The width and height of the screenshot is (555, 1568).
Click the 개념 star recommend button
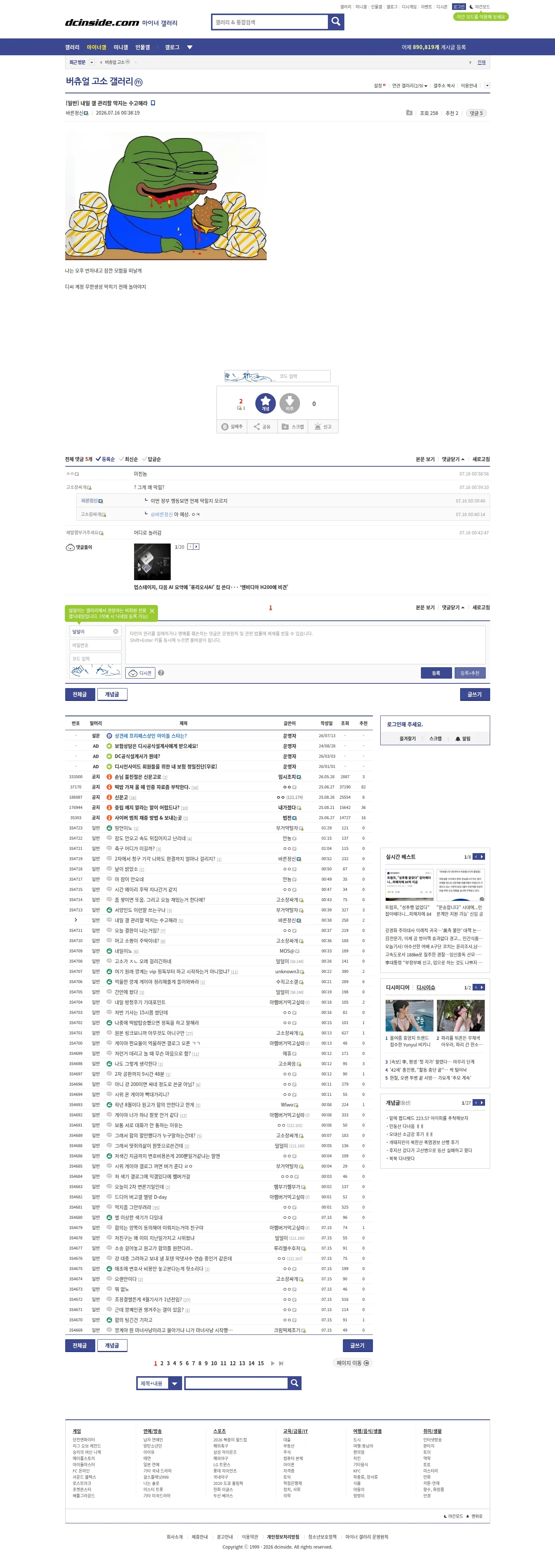[x=265, y=403]
